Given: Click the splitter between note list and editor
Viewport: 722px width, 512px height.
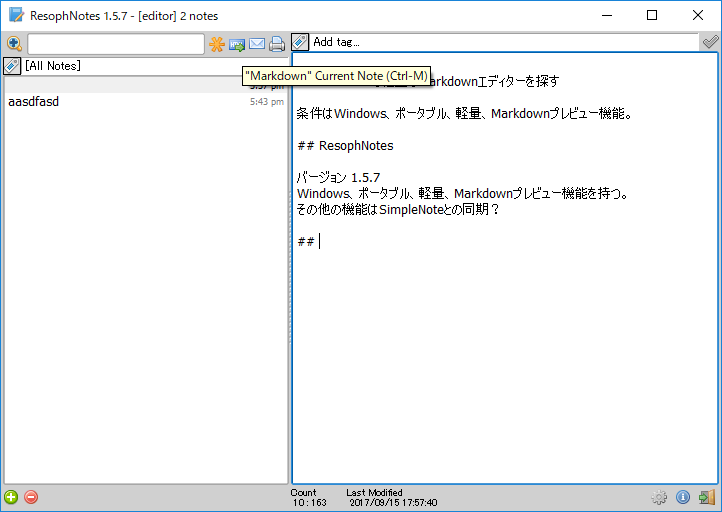Looking at the screenshot, I should point(290,267).
